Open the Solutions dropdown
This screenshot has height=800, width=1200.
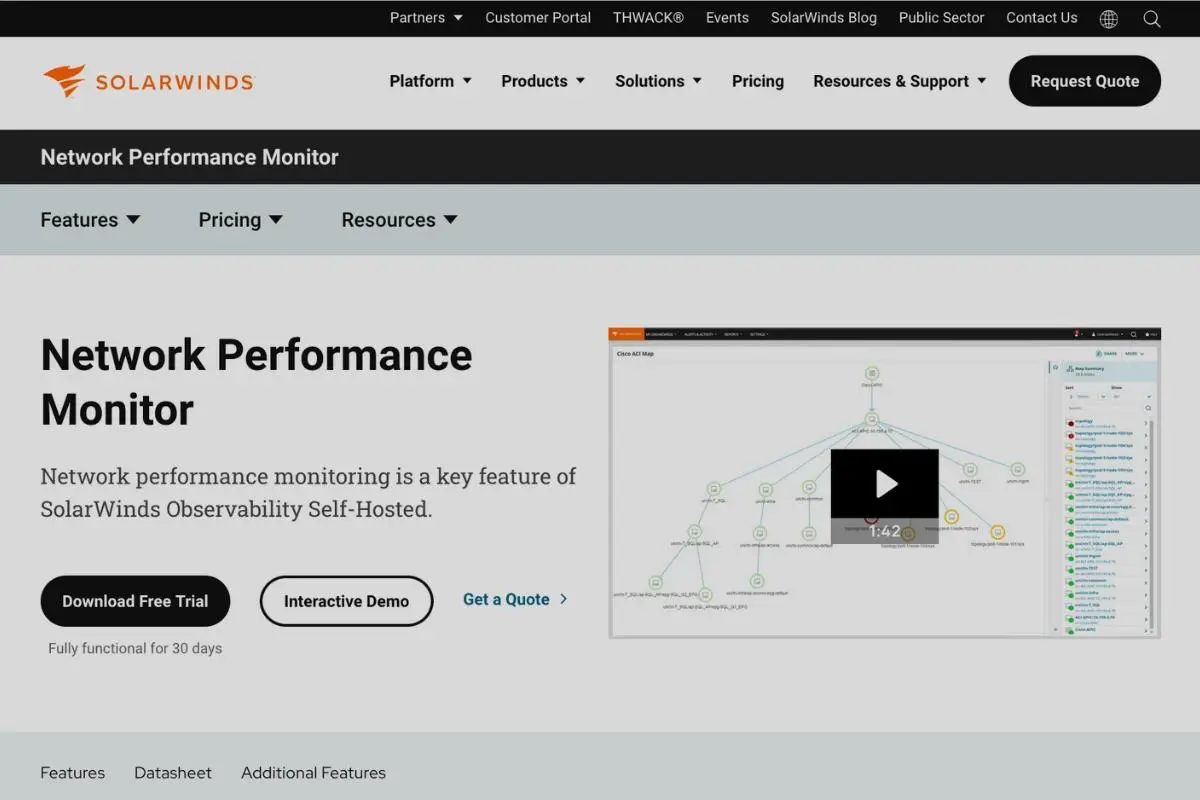(x=658, y=81)
